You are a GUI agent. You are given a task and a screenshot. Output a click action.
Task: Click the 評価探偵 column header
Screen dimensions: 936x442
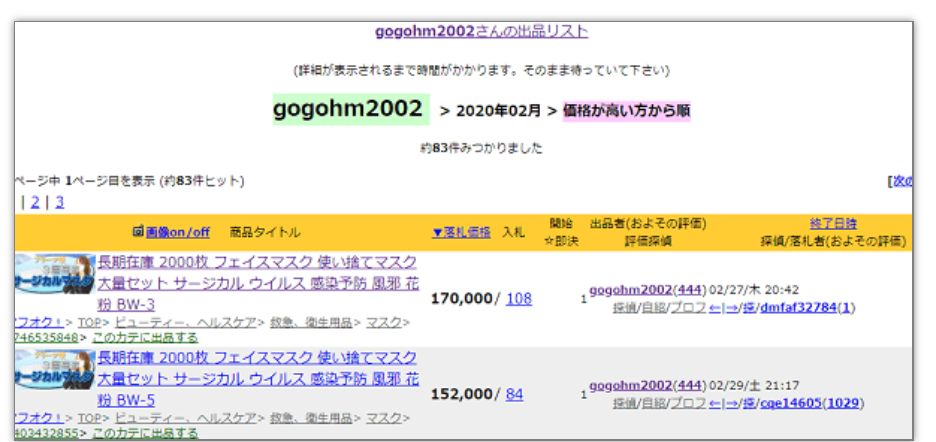[648, 241]
